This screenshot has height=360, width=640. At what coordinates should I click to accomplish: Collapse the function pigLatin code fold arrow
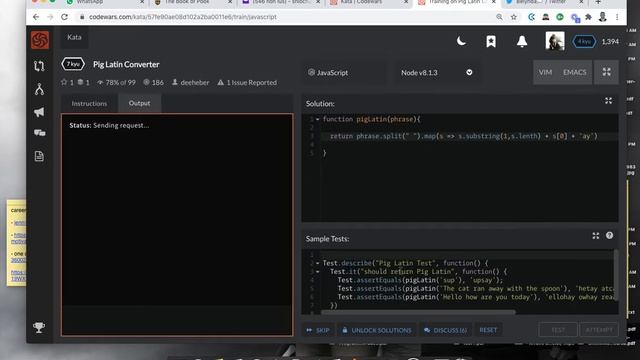pyautogui.click(x=318, y=119)
